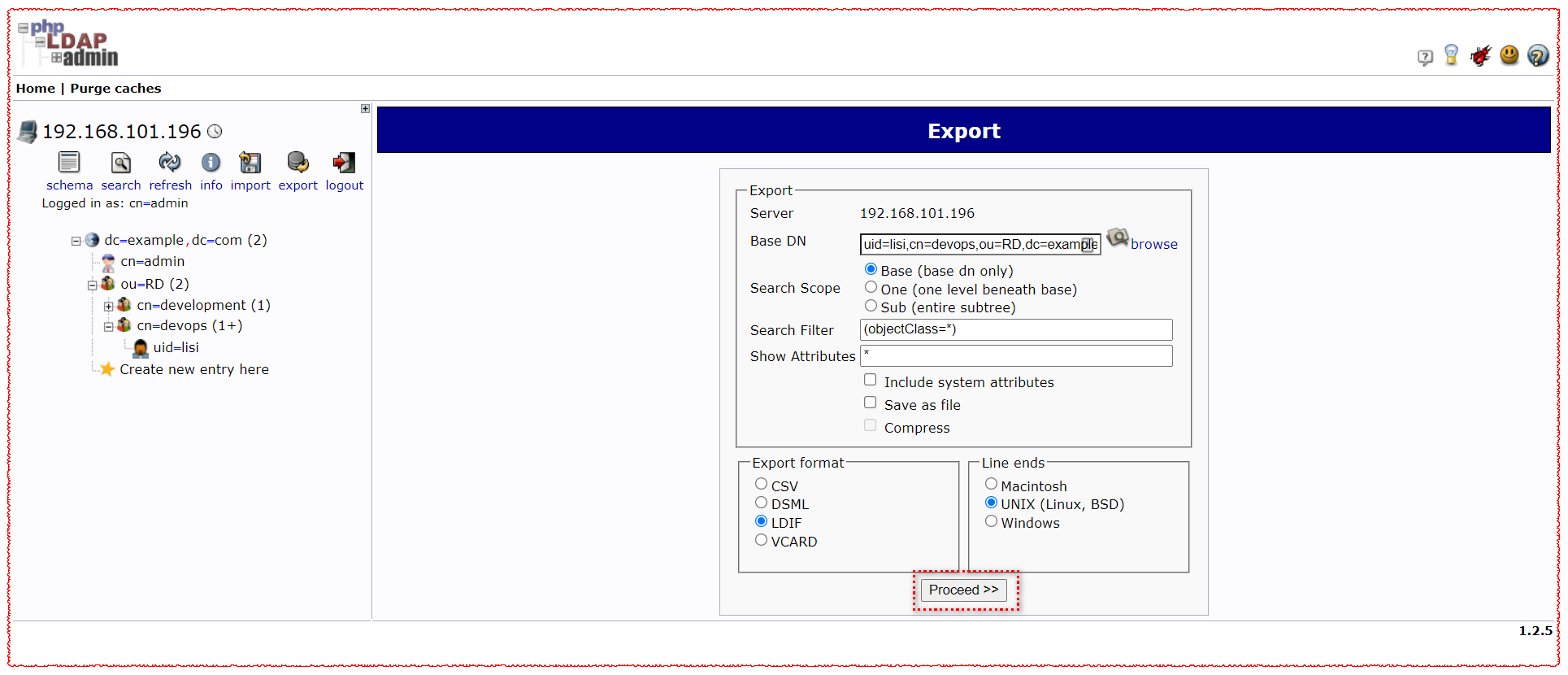Click the Proceed >> button

point(964,590)
